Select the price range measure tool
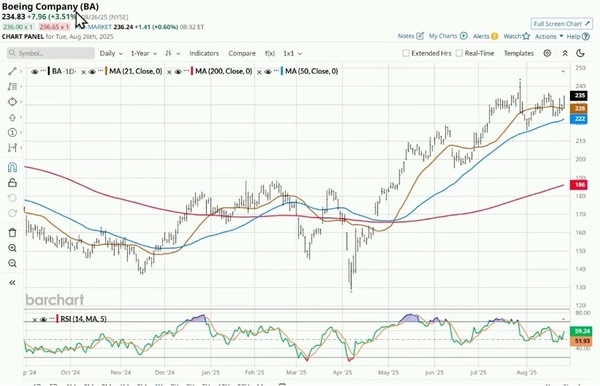This screenshot has width=600, height=386. coord(12,148)
